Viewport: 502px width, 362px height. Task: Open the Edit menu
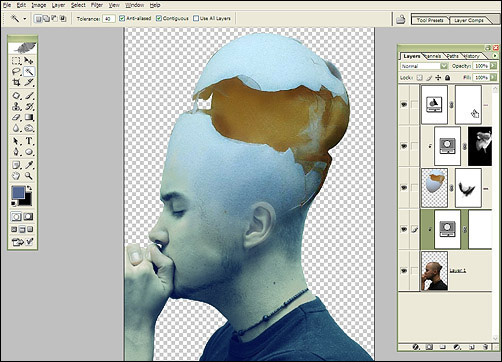(21, 5)
